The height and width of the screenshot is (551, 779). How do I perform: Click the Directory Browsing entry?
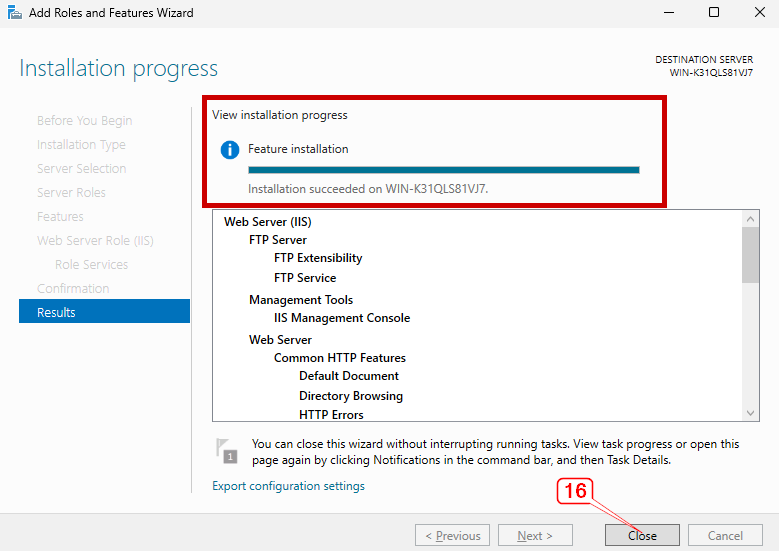pyautogui.click(x=351, y=395)
